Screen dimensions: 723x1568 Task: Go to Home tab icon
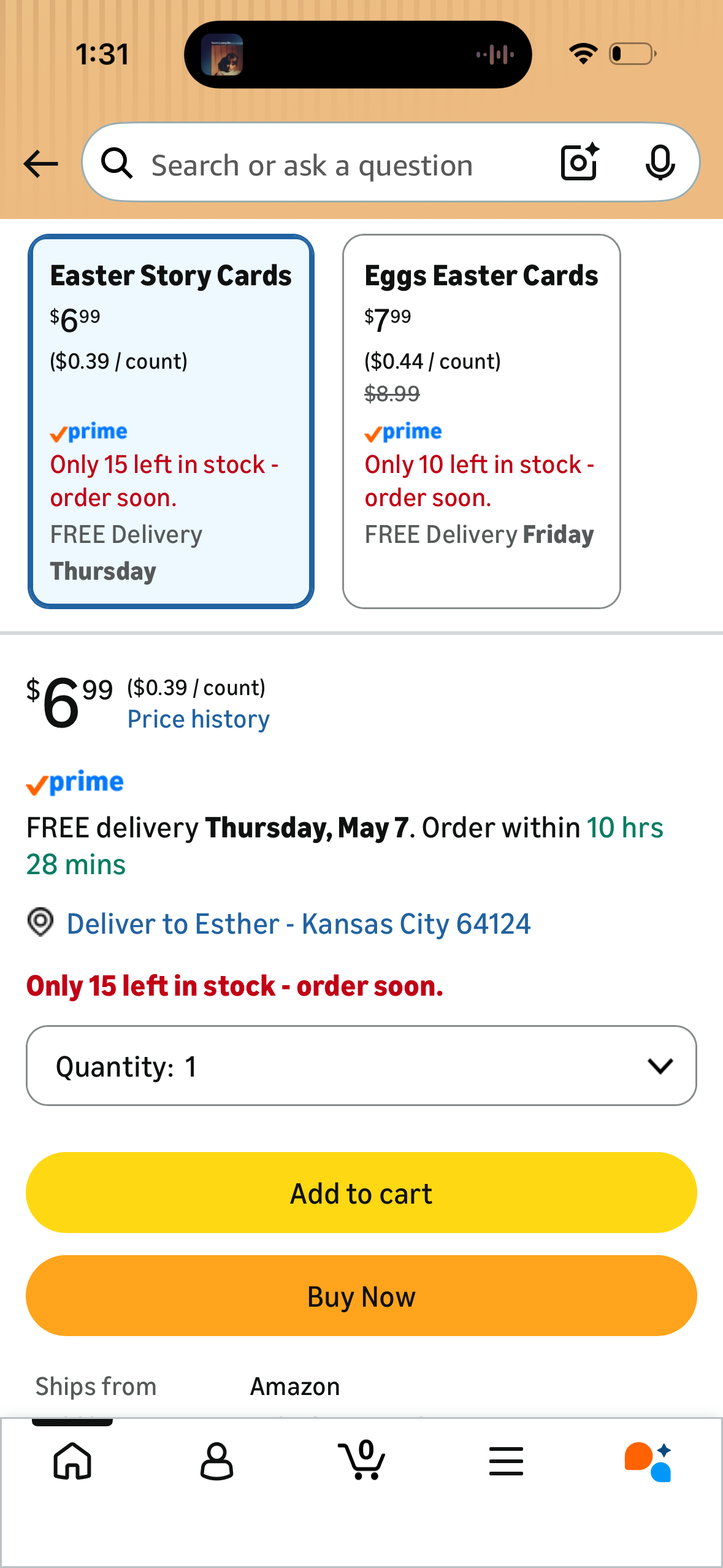pos(72,1461)
